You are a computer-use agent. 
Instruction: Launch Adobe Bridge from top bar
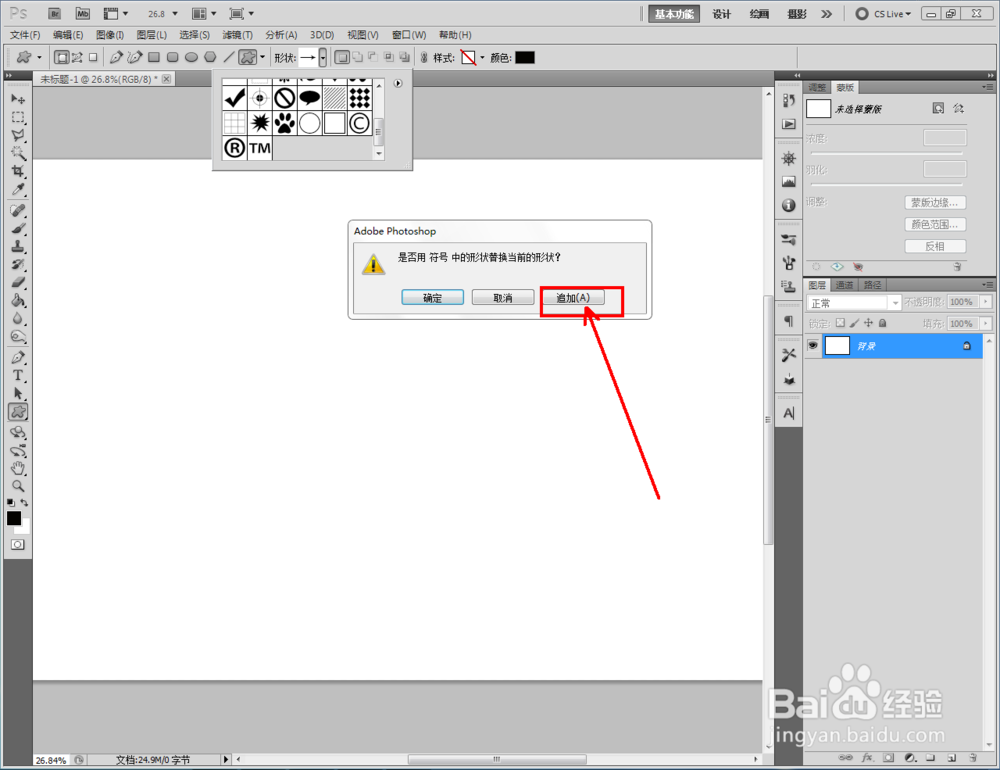pyautogui.click(x=55, y=13)
